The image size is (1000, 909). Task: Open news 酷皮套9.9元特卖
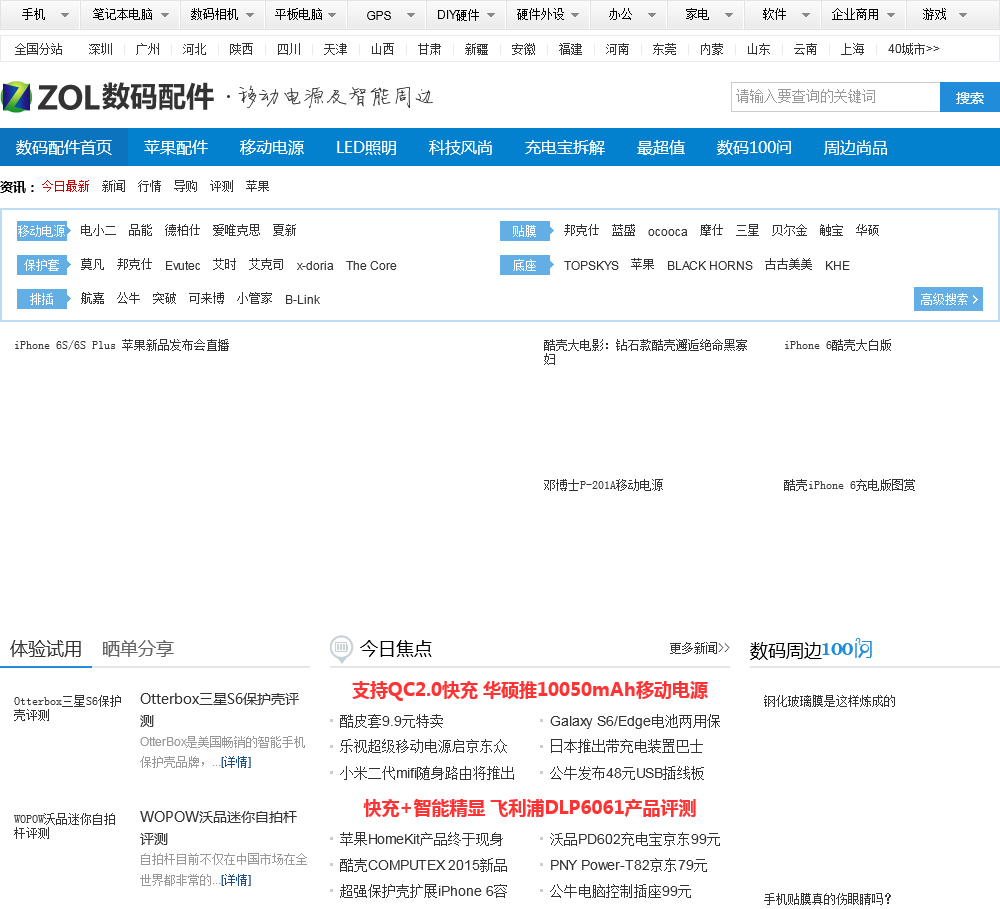391,721
